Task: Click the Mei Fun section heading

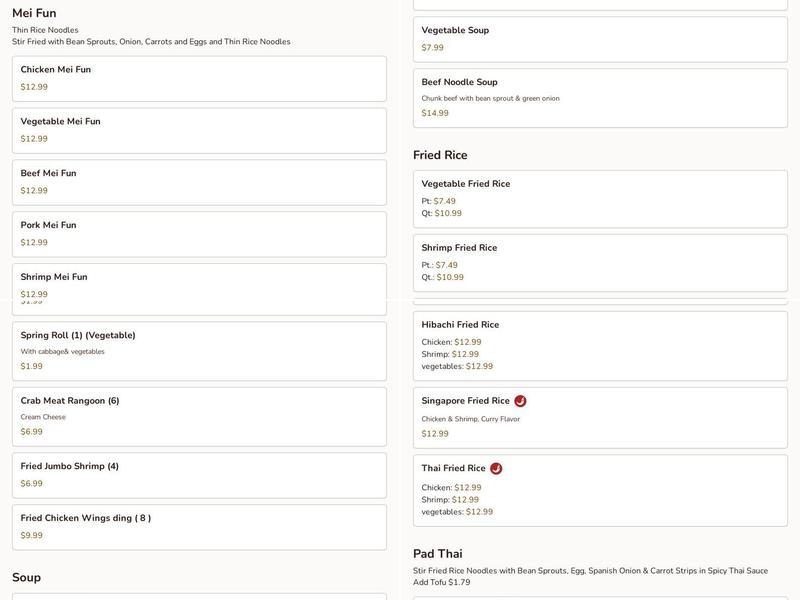Action: (34, 13)
